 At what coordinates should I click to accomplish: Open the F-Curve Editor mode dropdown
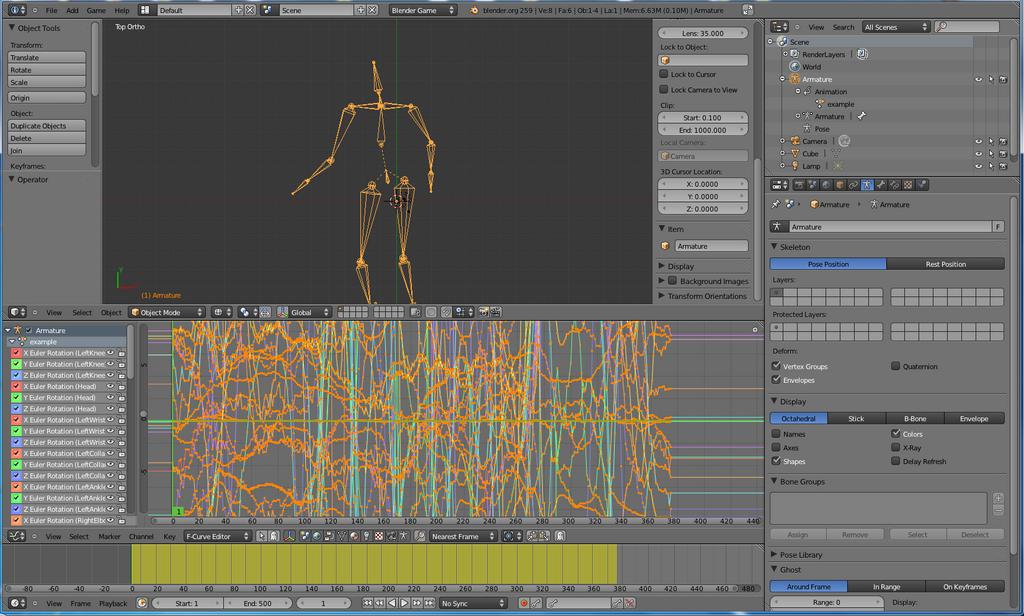pyautogui.click(x=217, y=536)
